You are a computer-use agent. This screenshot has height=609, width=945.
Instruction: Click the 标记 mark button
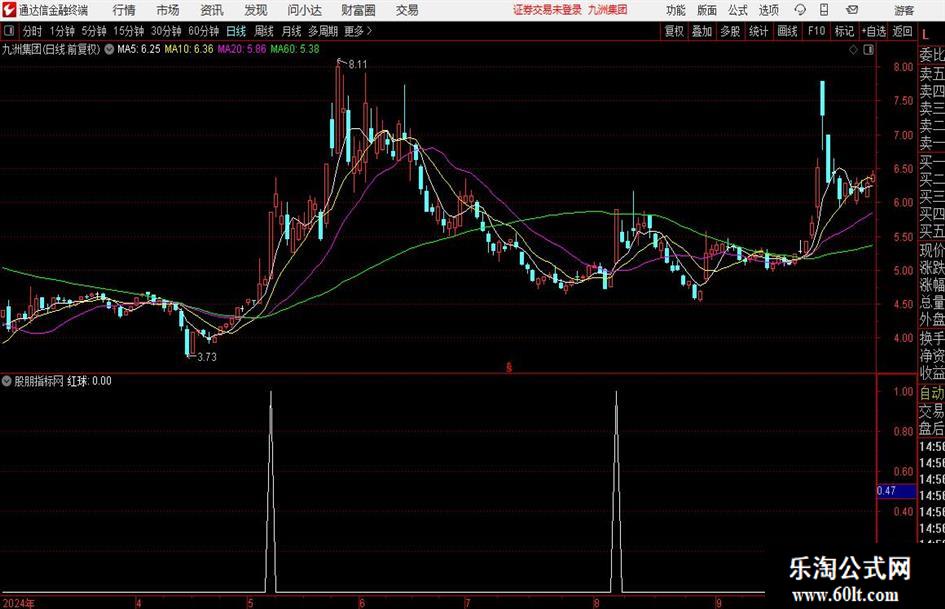coord(844,31)
